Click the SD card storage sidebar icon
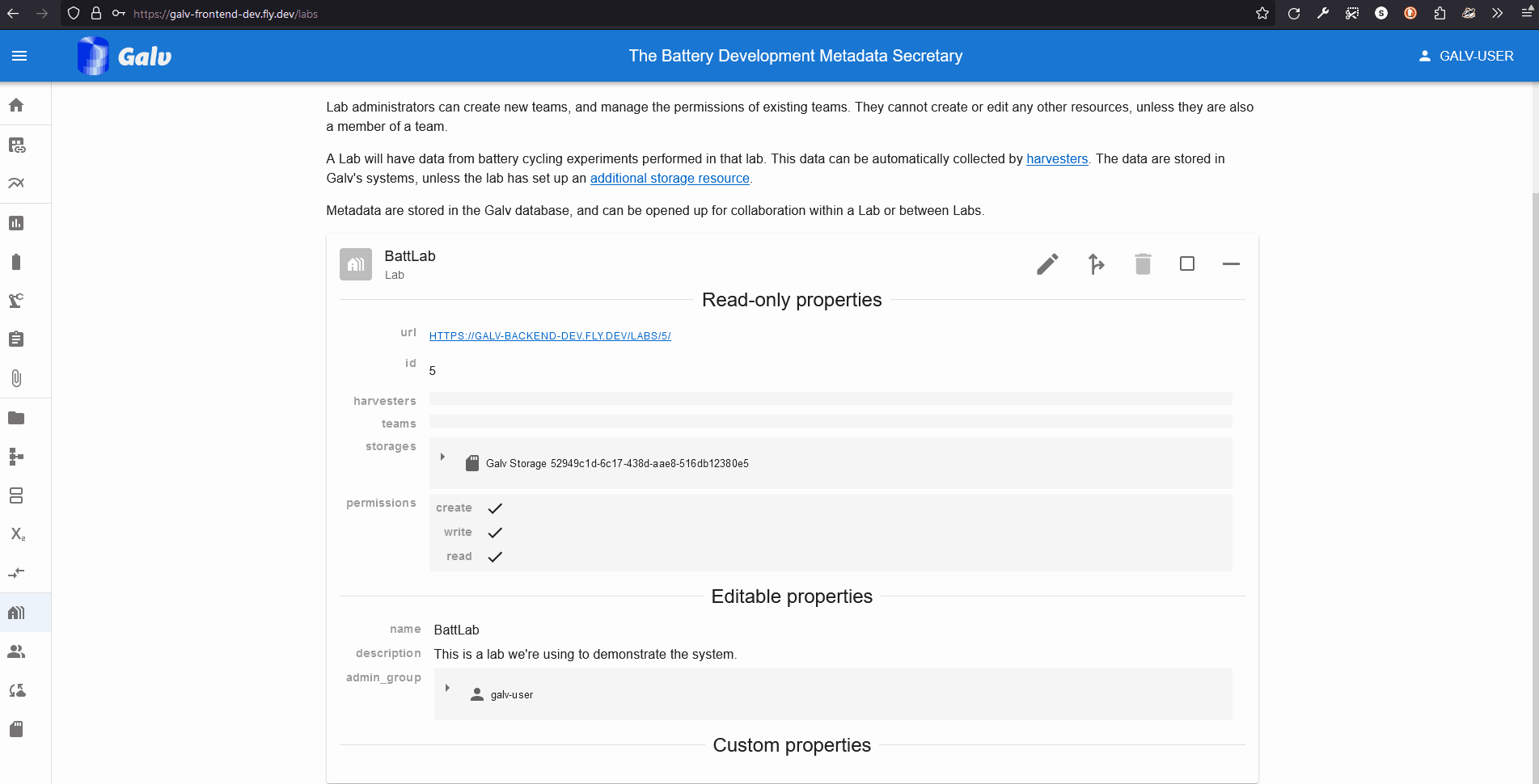The image size is (1539, 784). [x=16, y=729]
